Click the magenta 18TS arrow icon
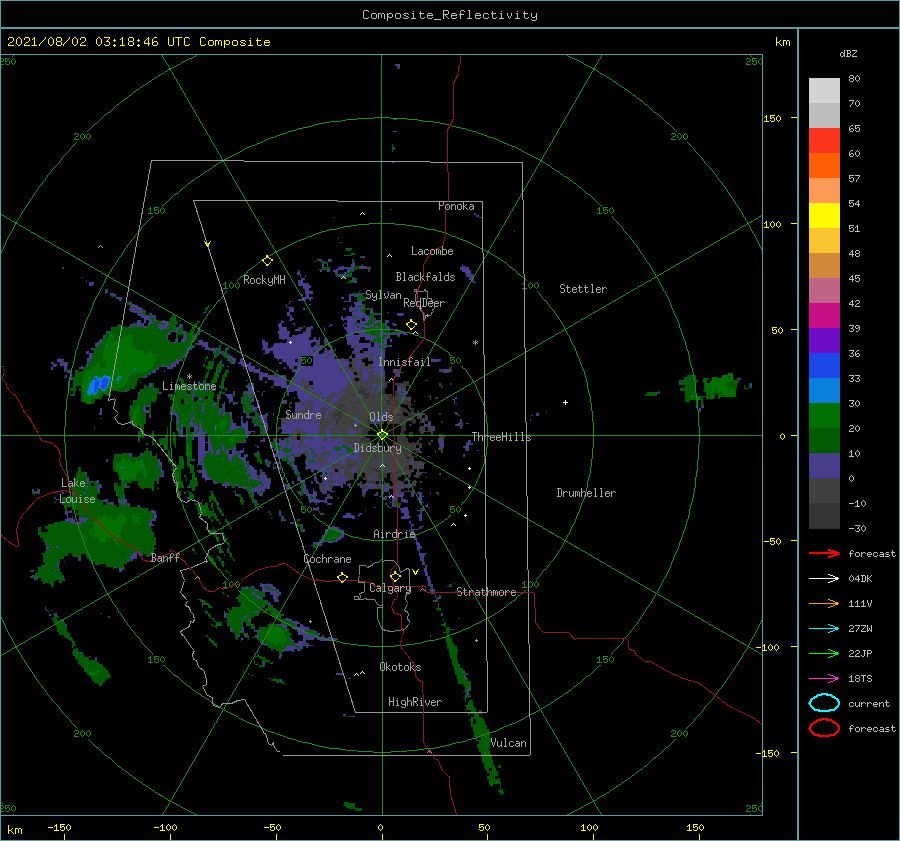 (824, 679)
